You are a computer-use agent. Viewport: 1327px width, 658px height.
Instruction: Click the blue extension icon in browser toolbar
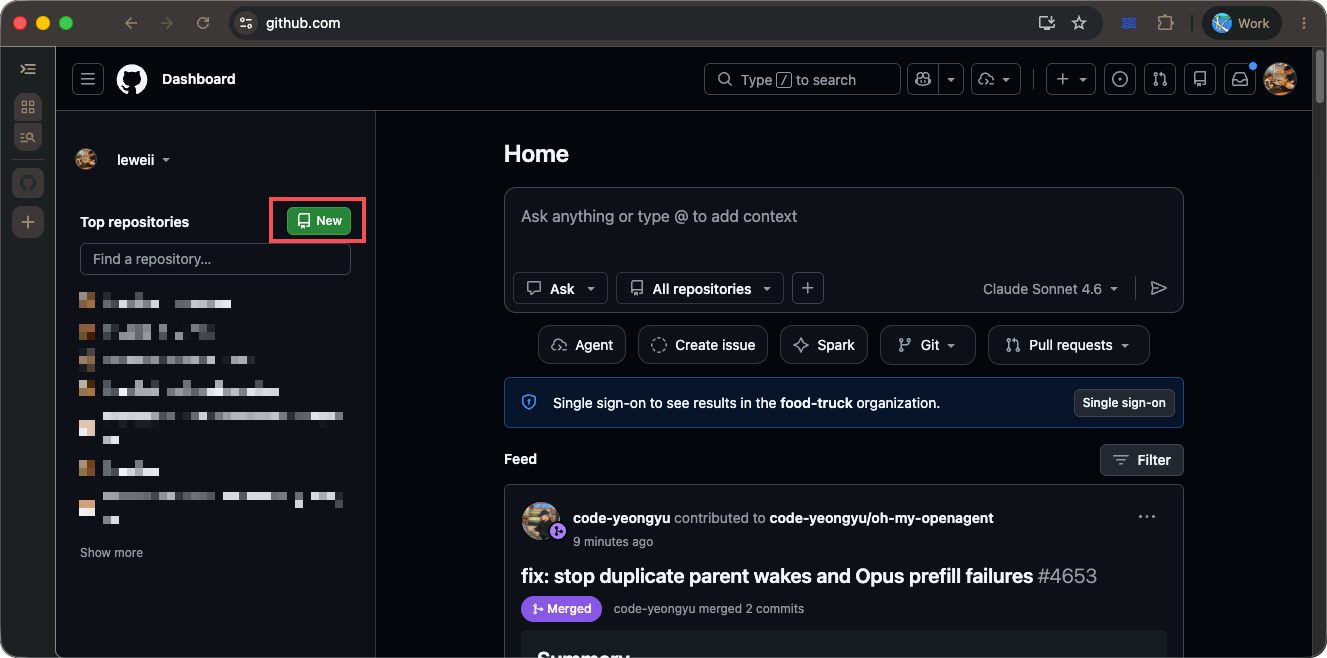1129,23
